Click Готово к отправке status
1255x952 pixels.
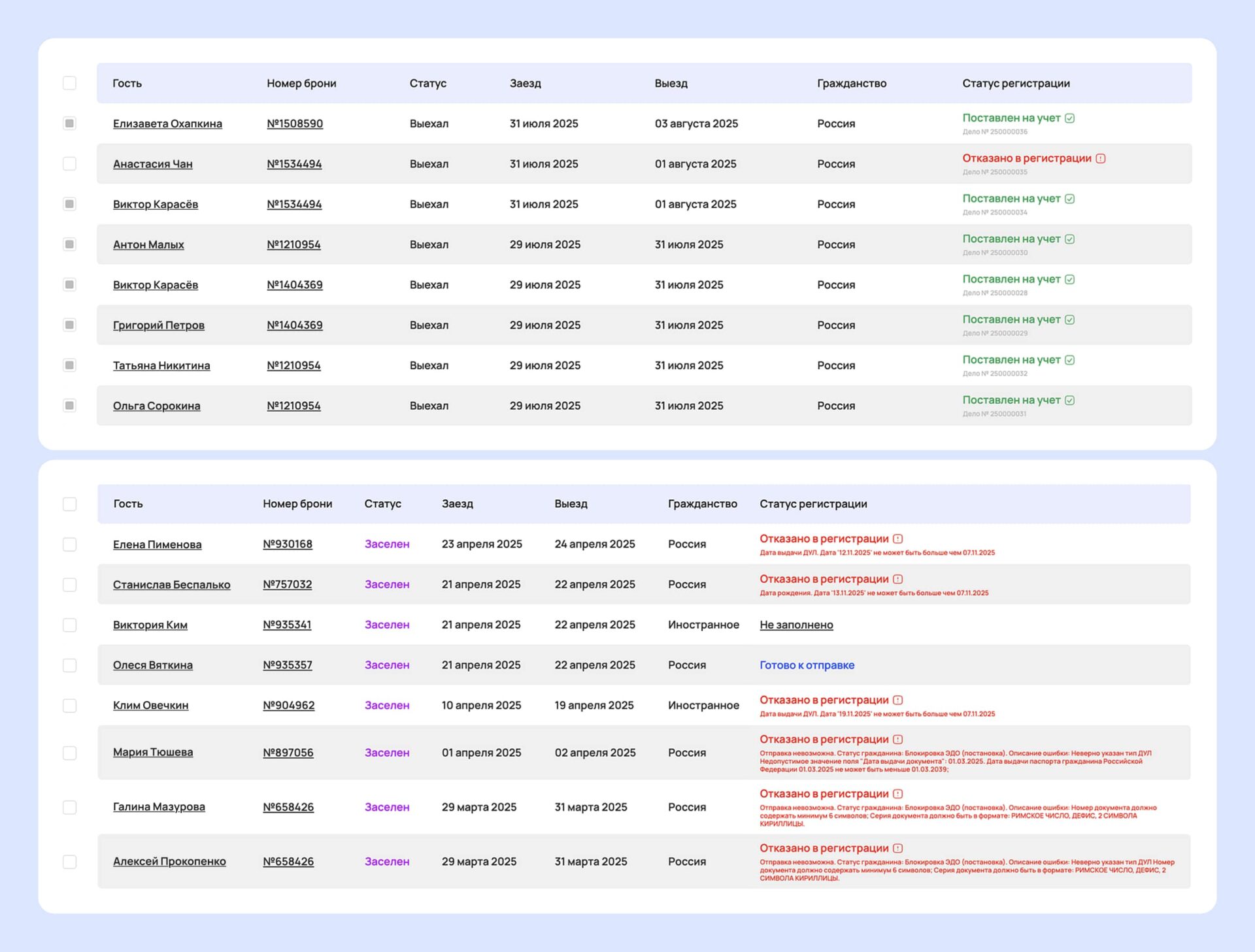tap(806, 665)
